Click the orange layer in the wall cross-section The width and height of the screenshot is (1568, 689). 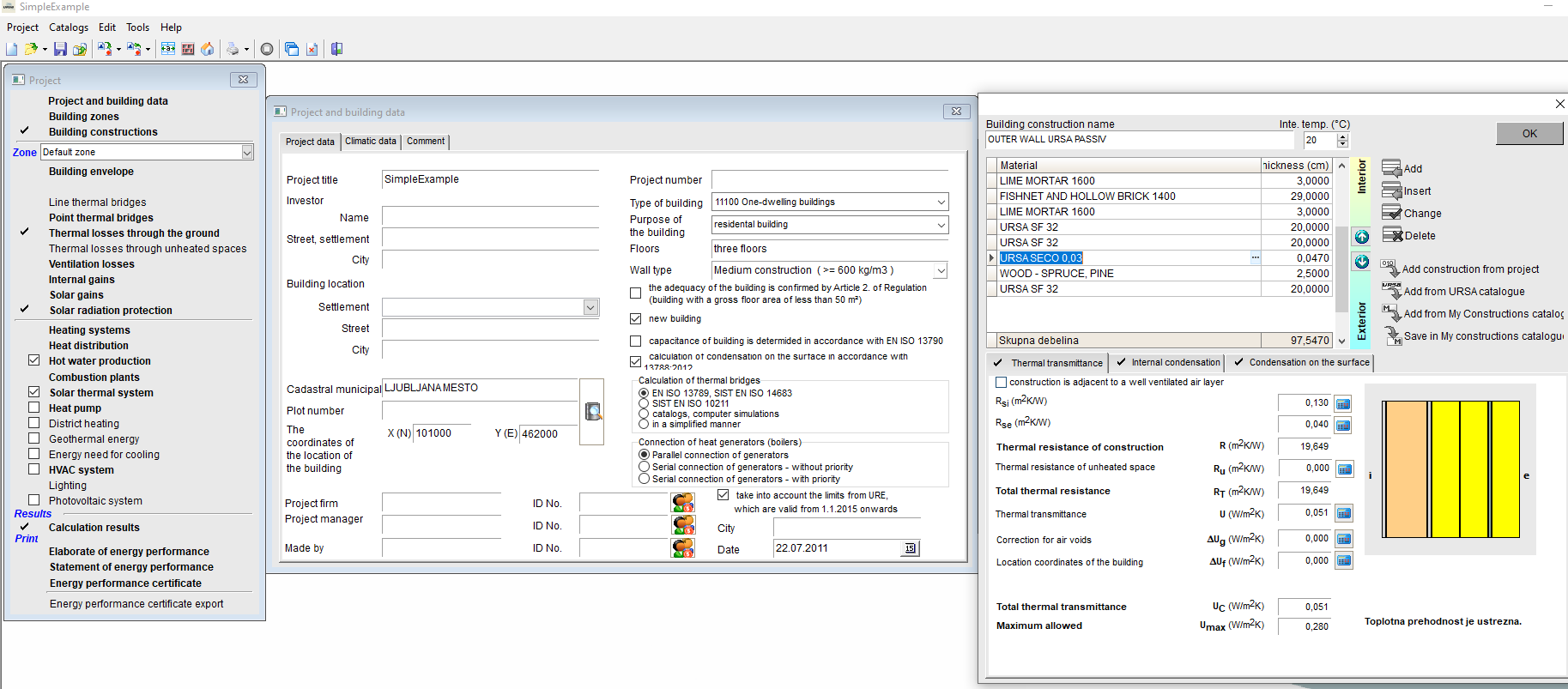[1406, 469]
